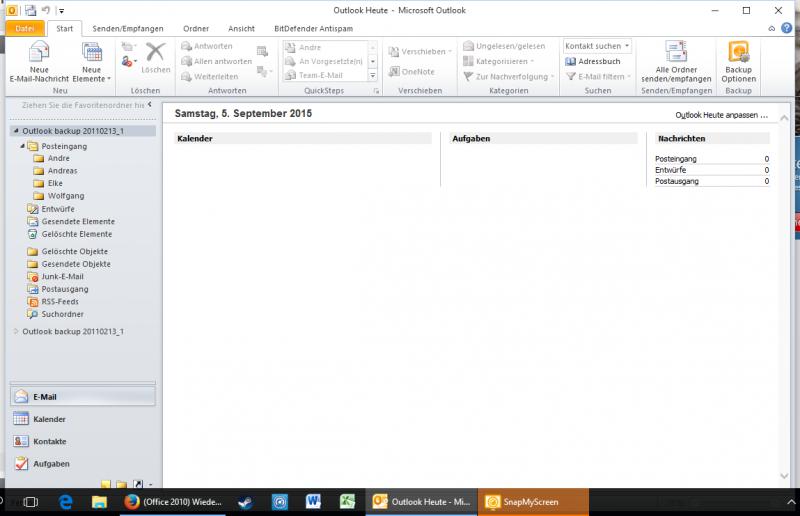This screenshot has width=800, height=516.
Task: Open the QuickSteps dialog launcher
Action: click(x=376, y=91)
